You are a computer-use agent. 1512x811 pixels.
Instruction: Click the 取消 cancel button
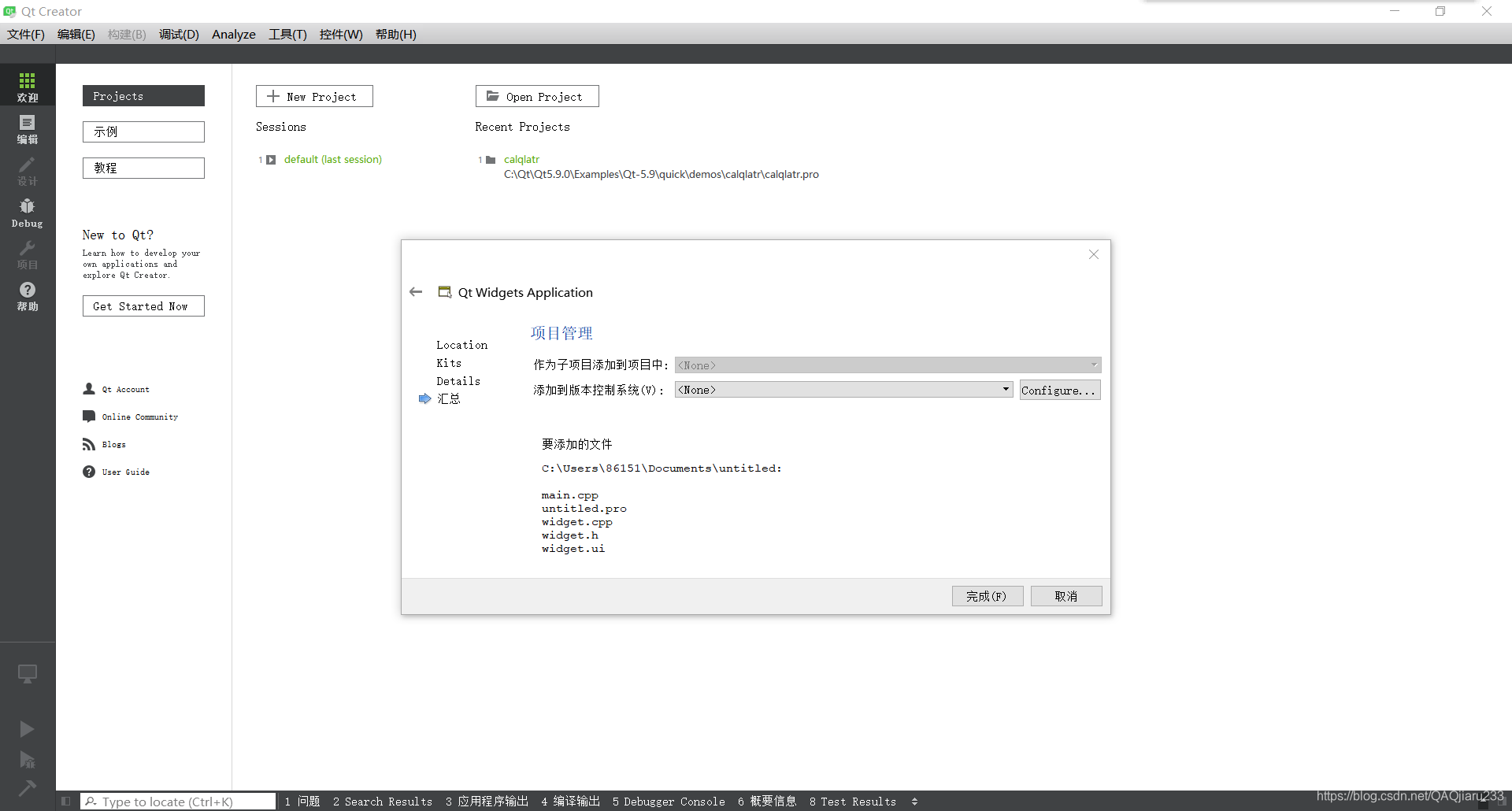click(1066, 596)
